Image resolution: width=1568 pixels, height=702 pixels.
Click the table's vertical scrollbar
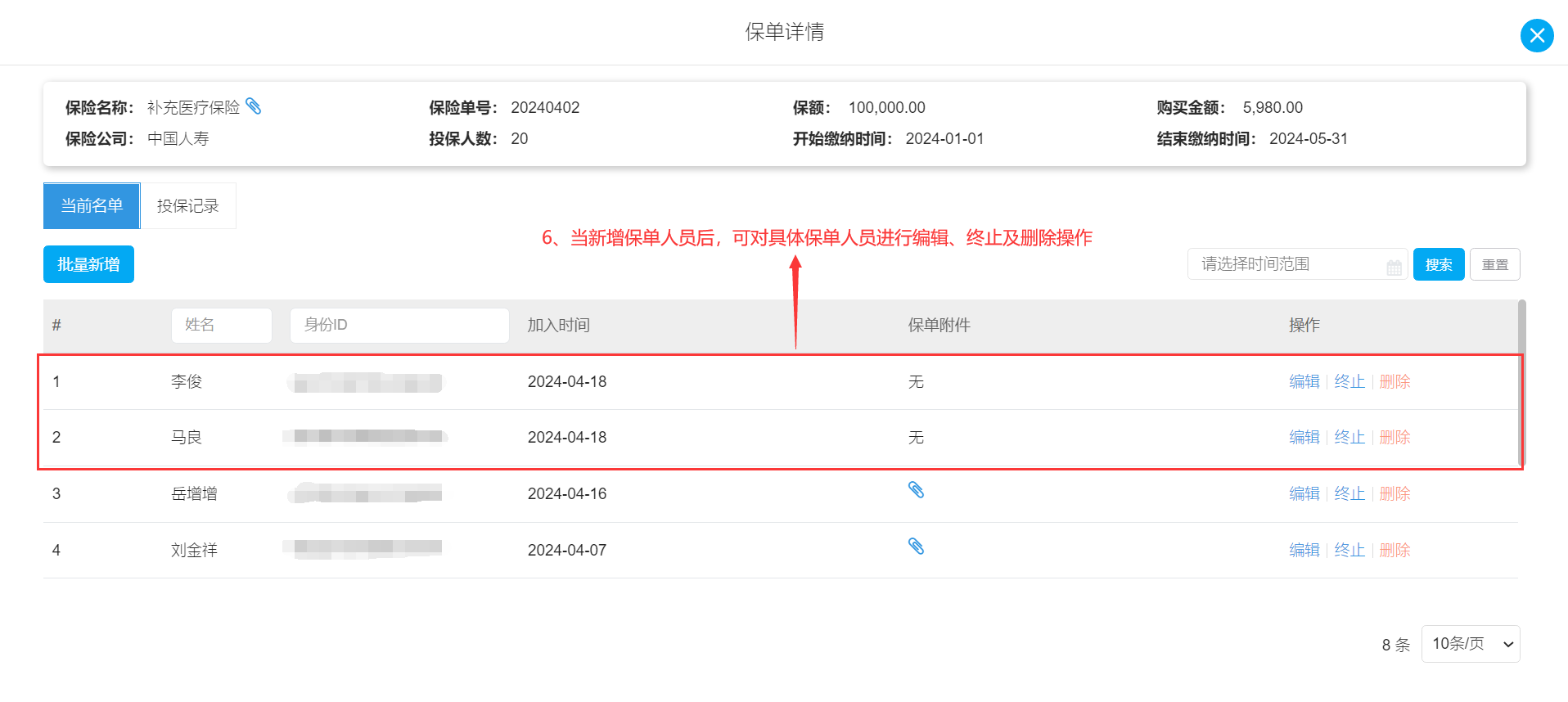click(x=1522, y=383)
